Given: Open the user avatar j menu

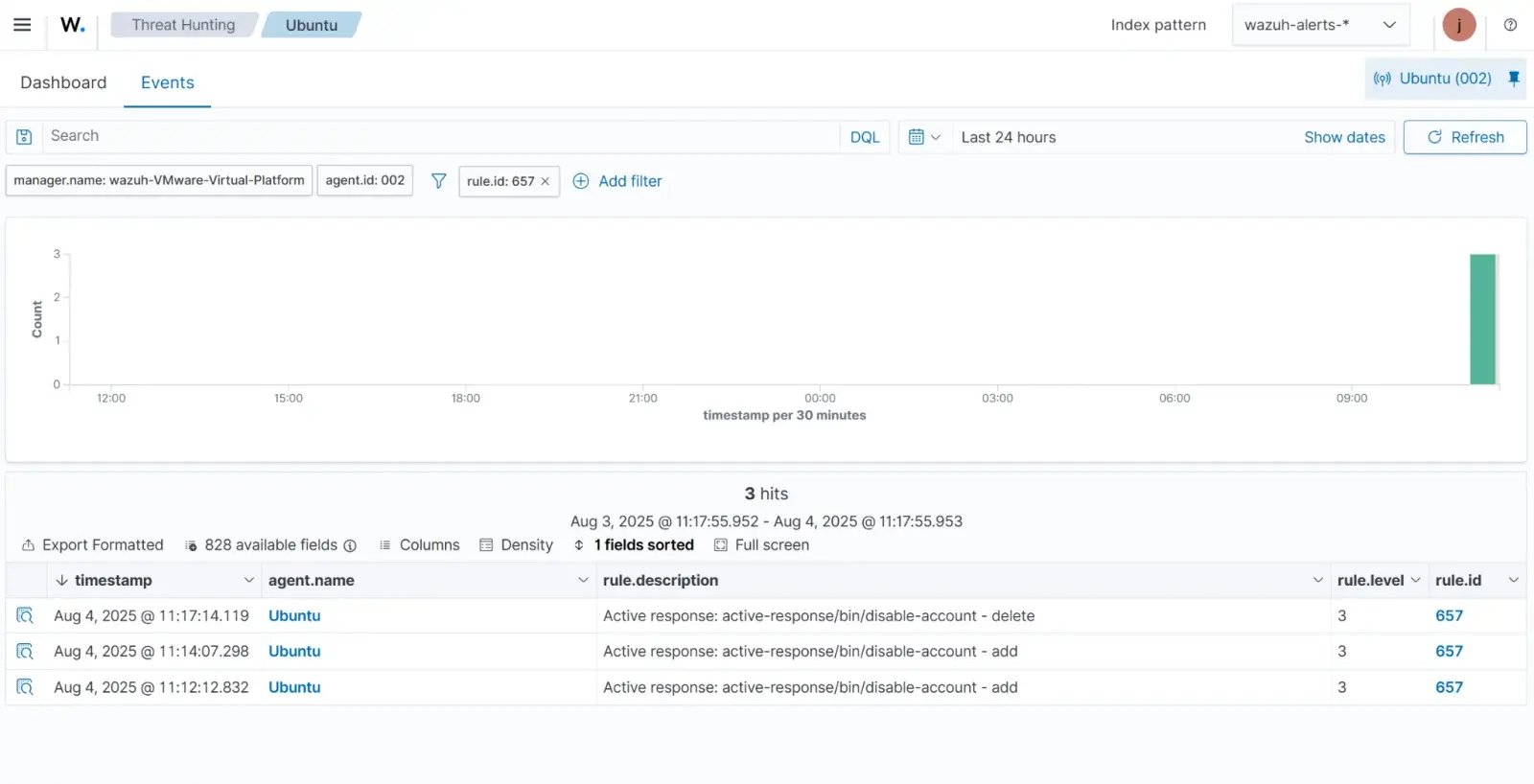Looking at the screenshot, I should 1458,25.
